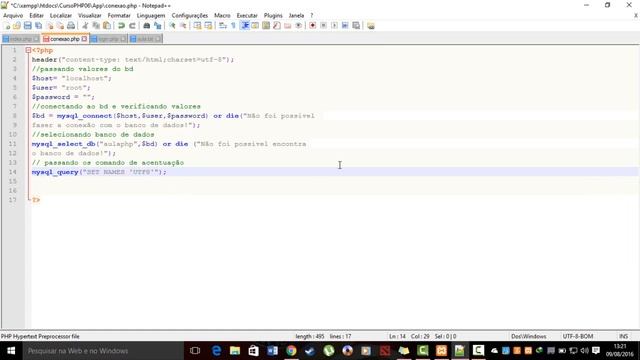640x360 pixels.
Task: Click the Open file toolbar icon
Action: click(17, 26)
